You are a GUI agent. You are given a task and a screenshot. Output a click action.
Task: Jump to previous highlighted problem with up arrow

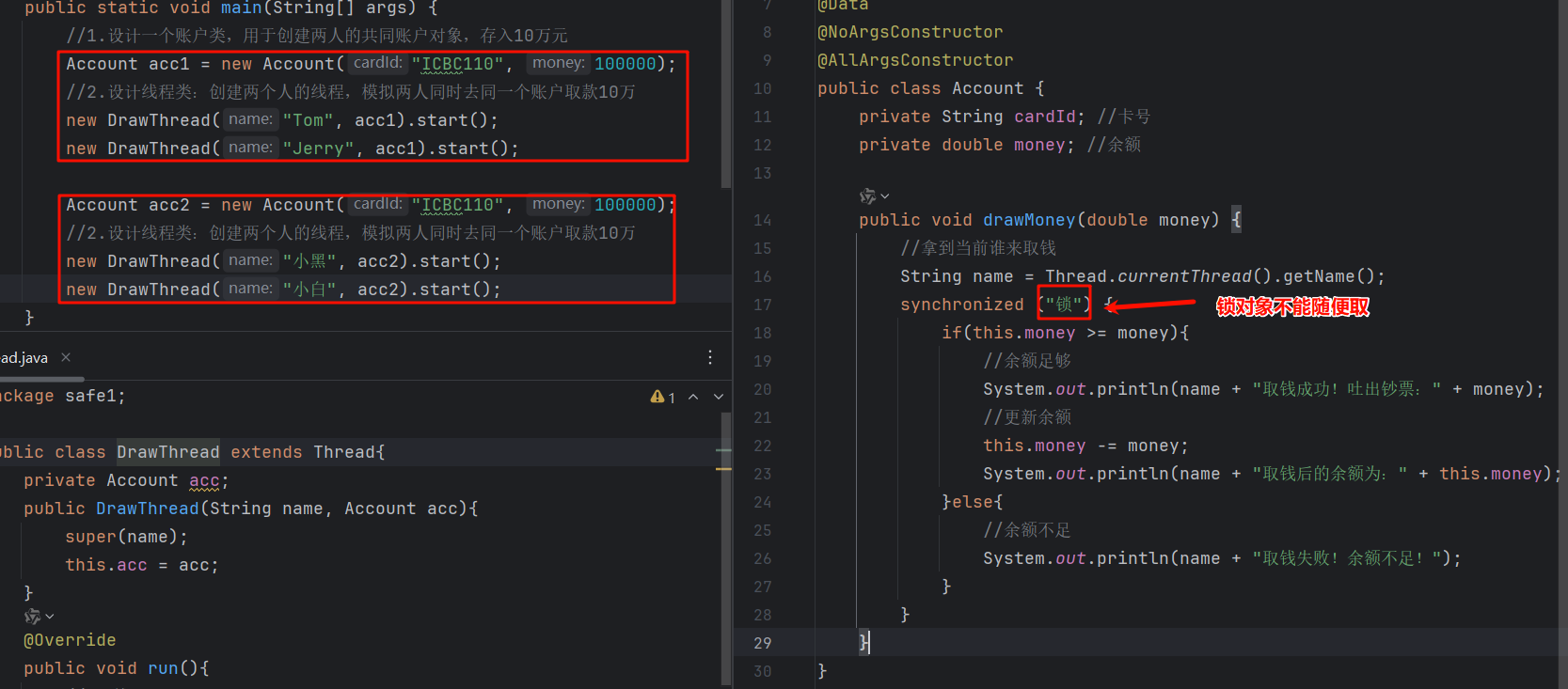tap(693, 397)
